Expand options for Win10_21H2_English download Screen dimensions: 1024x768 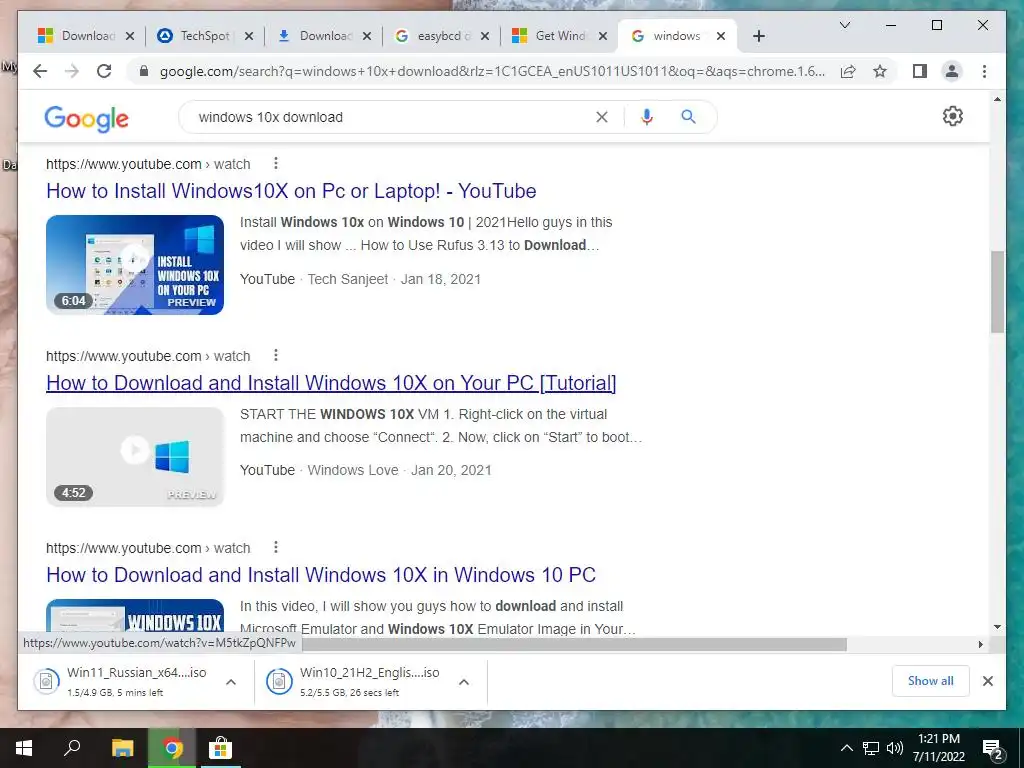coord(464,682)
